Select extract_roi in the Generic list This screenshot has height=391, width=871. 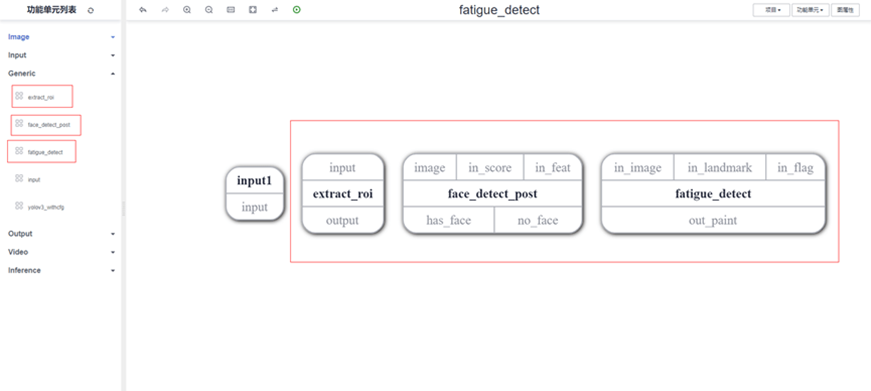41,97
